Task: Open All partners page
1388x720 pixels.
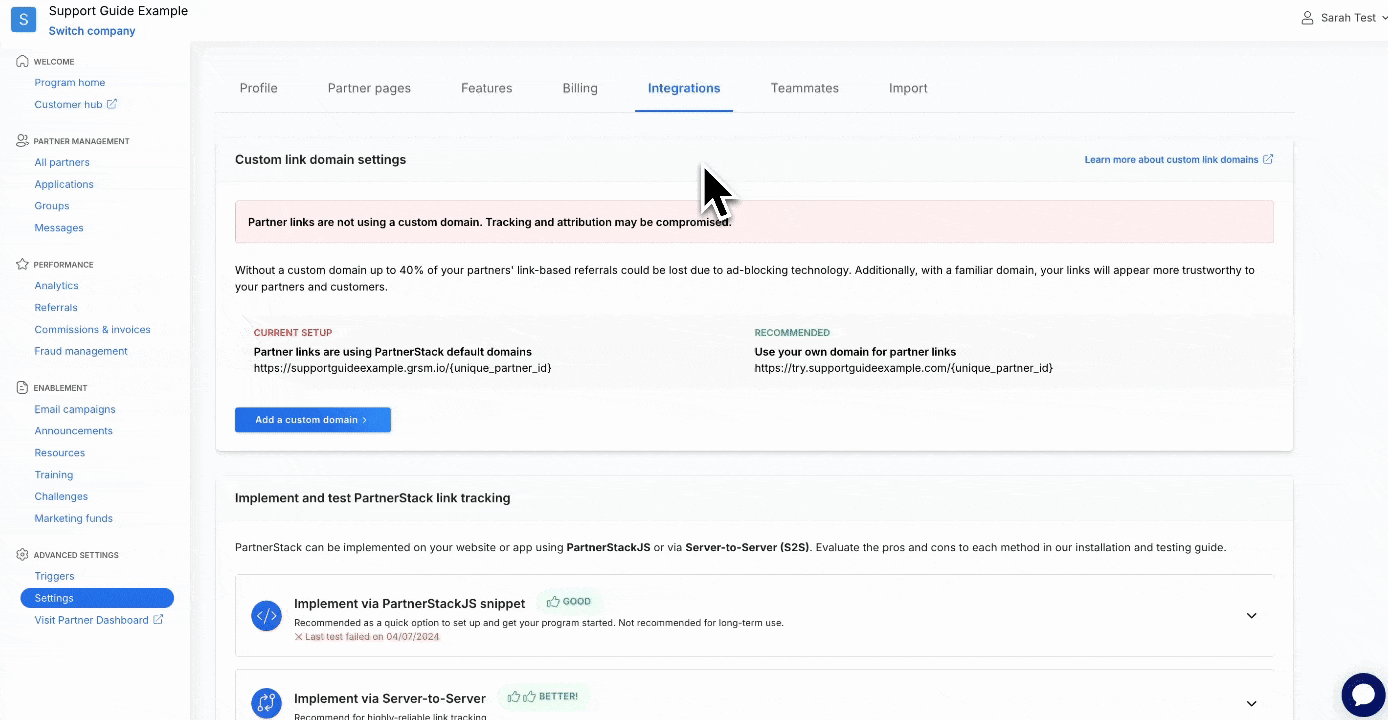Action: 62,162
